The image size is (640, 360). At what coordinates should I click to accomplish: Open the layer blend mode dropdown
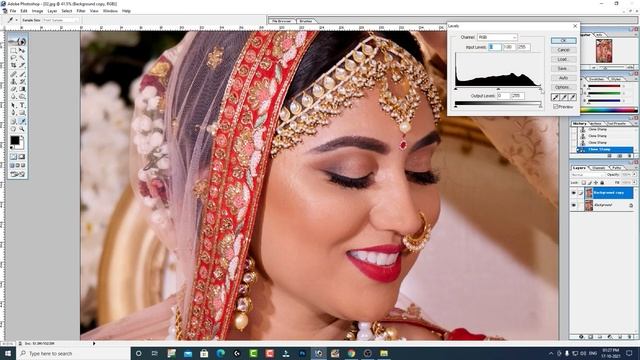click(588, 174)
